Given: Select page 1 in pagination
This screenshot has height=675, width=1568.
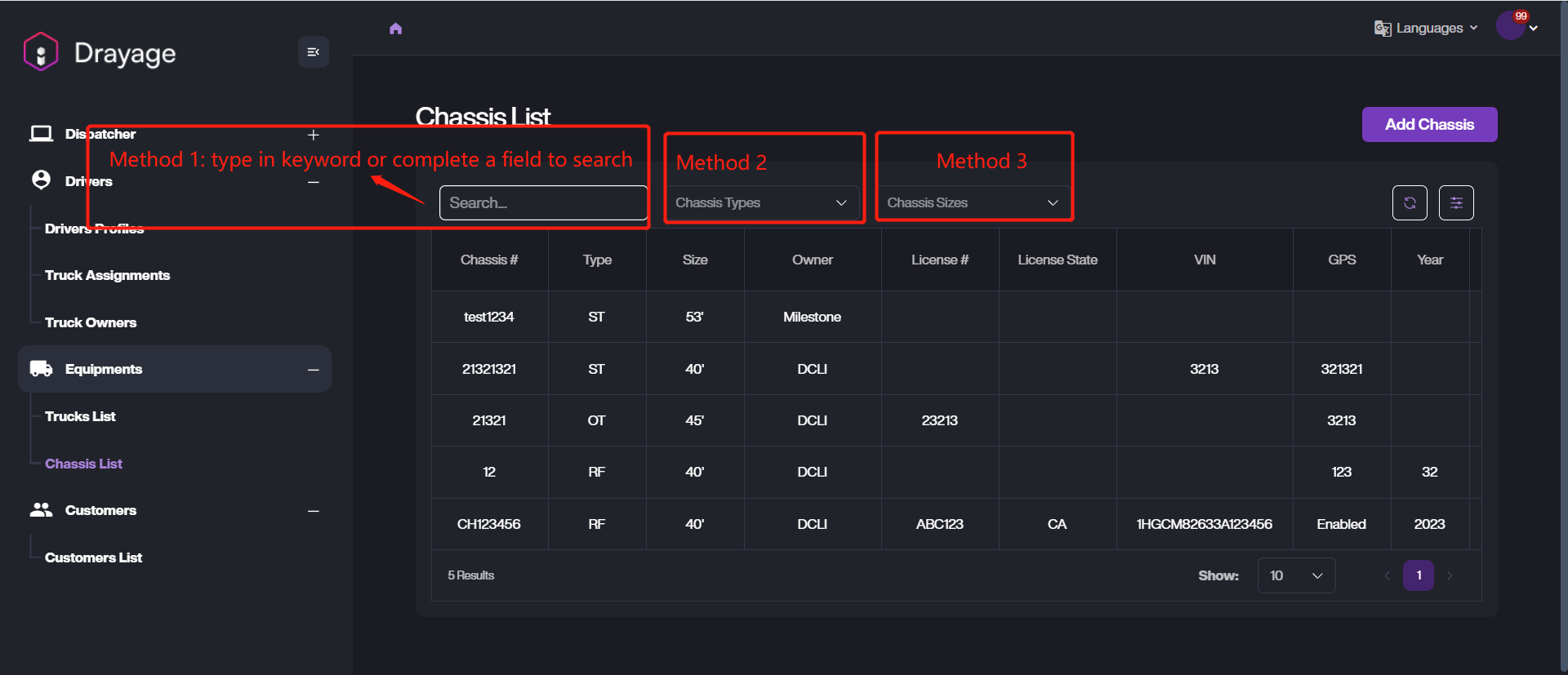Looking at the screenshot, I should pos(1419,575).
